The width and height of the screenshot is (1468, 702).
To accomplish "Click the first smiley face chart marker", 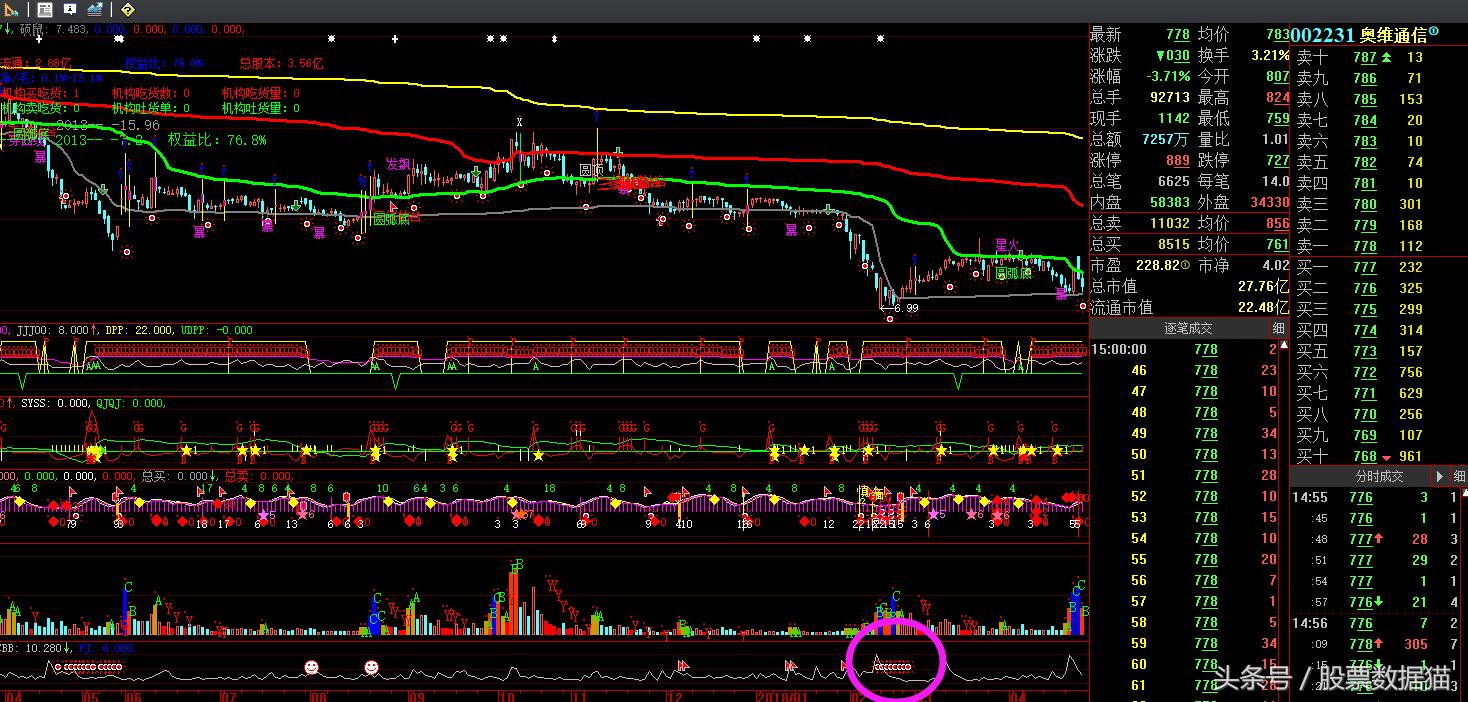I will (x=312, y=666).
